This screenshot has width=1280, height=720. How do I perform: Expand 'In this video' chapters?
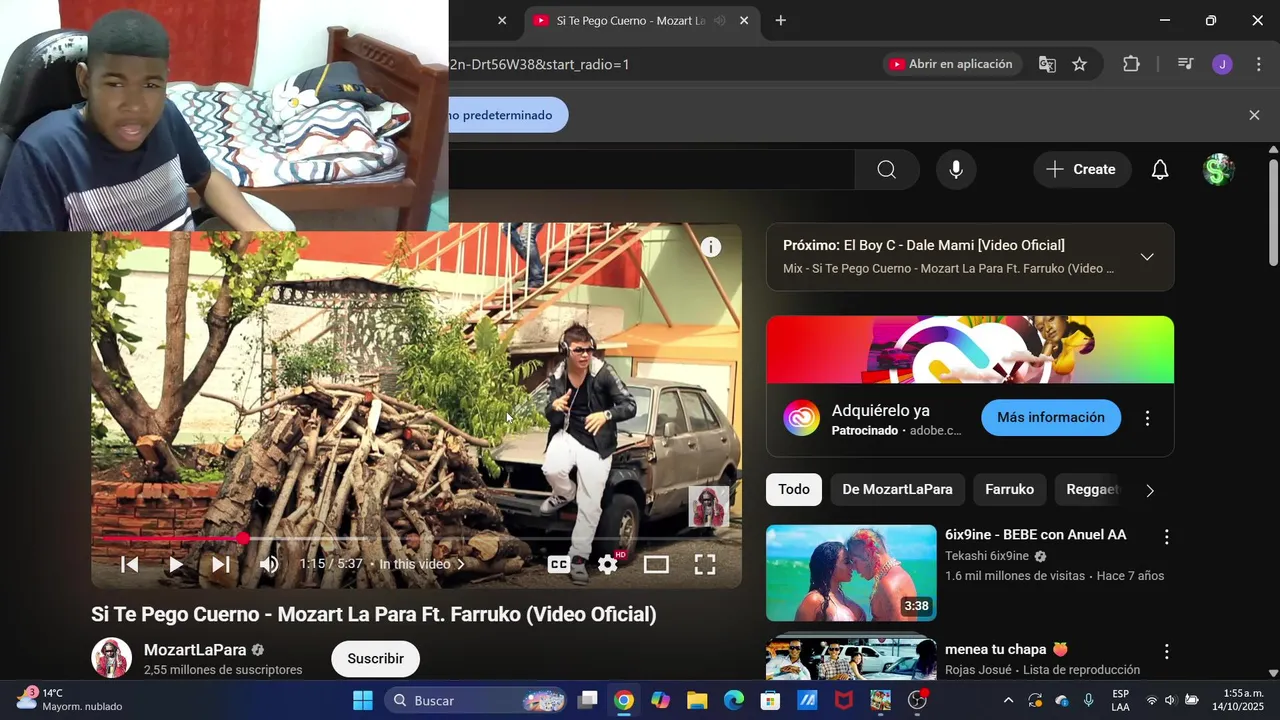422,564
